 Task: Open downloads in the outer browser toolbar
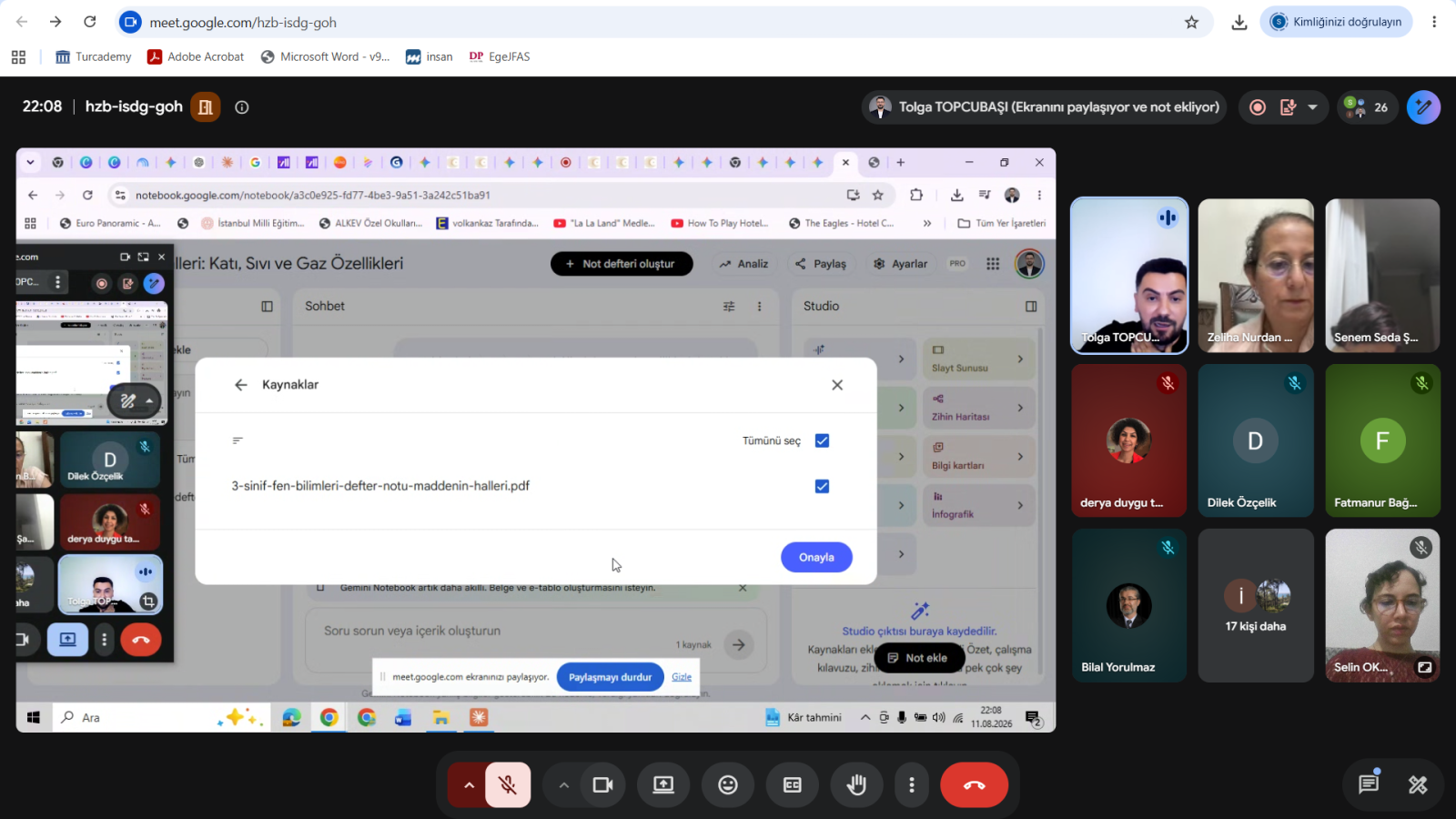coord(1239,22)
